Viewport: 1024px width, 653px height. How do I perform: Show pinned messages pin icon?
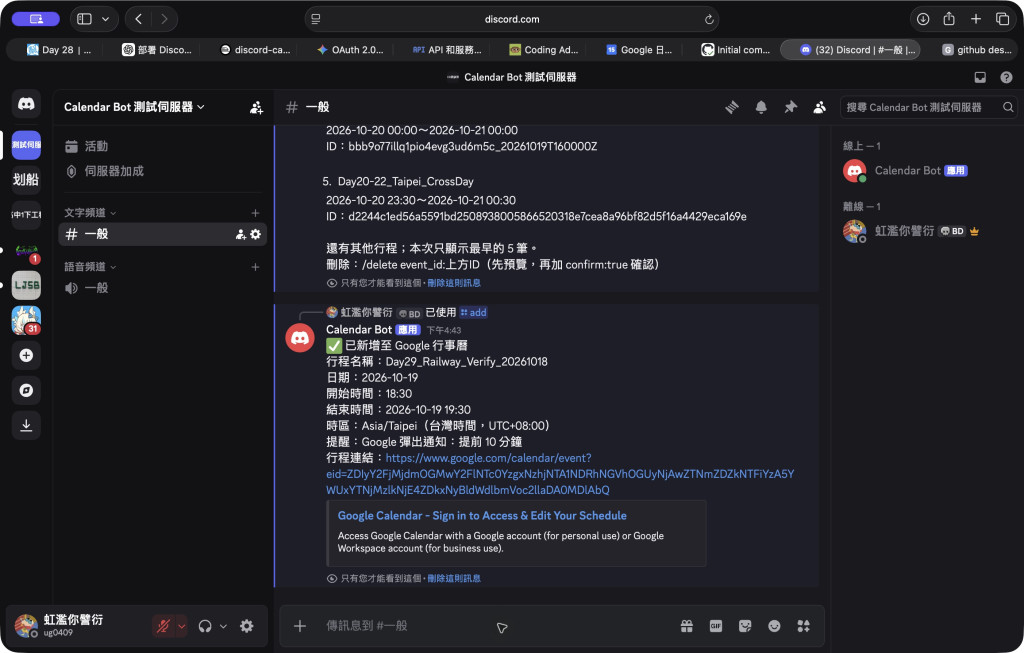(x=790, y=107)
